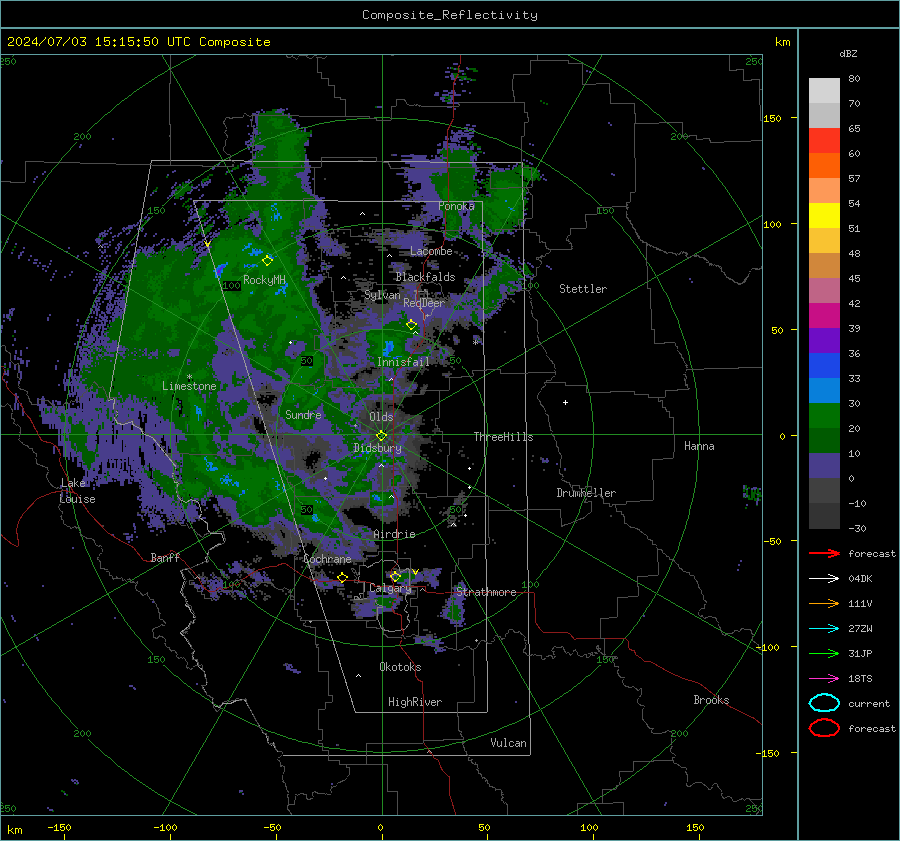The image size is (900, 841).
Task: Click the purple swatch between 39 and 36 dBZ
Action: point(824,340)
